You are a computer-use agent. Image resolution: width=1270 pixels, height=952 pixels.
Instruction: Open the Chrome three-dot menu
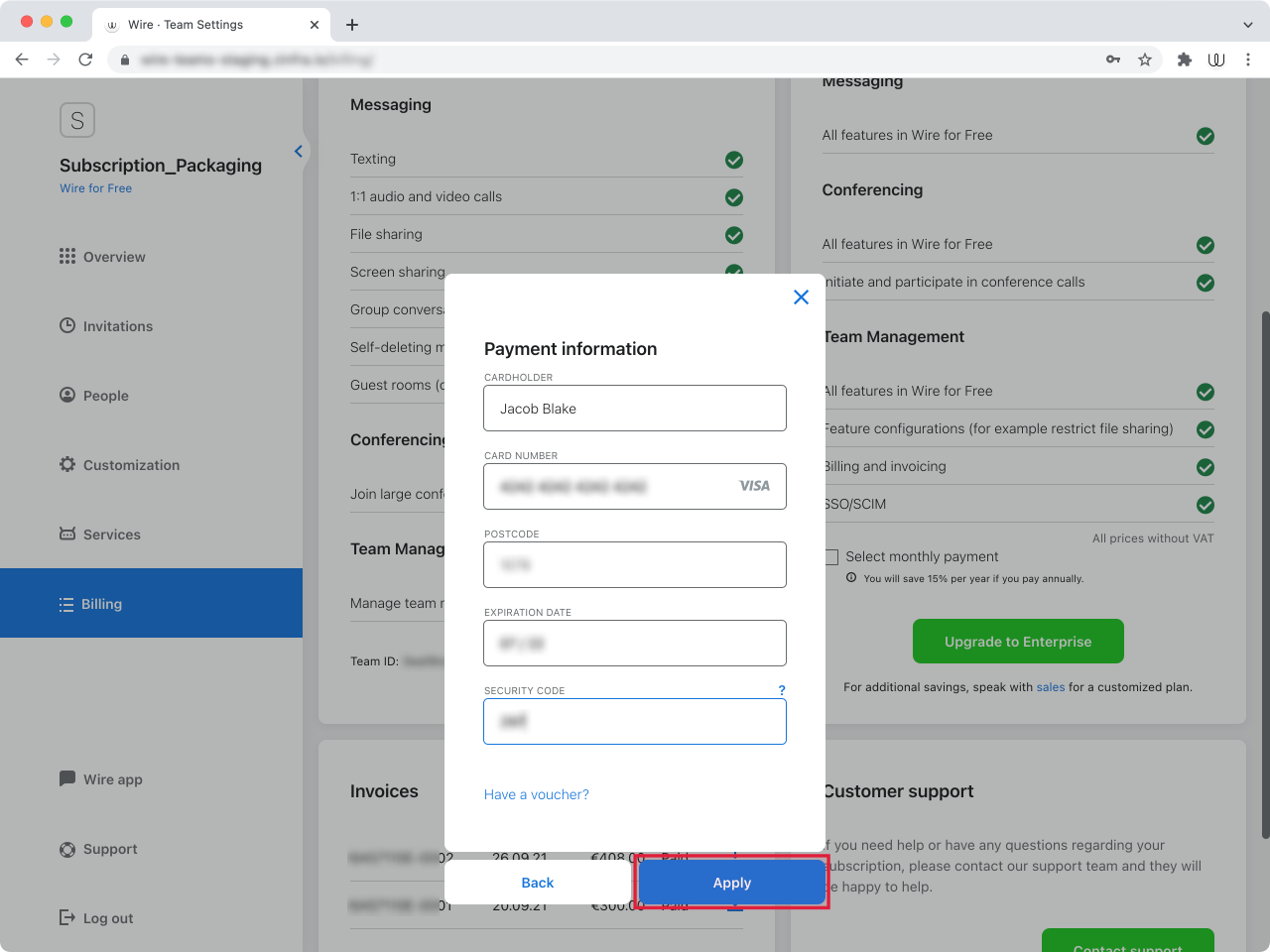pyautogui.click(x=1248, y=59)
